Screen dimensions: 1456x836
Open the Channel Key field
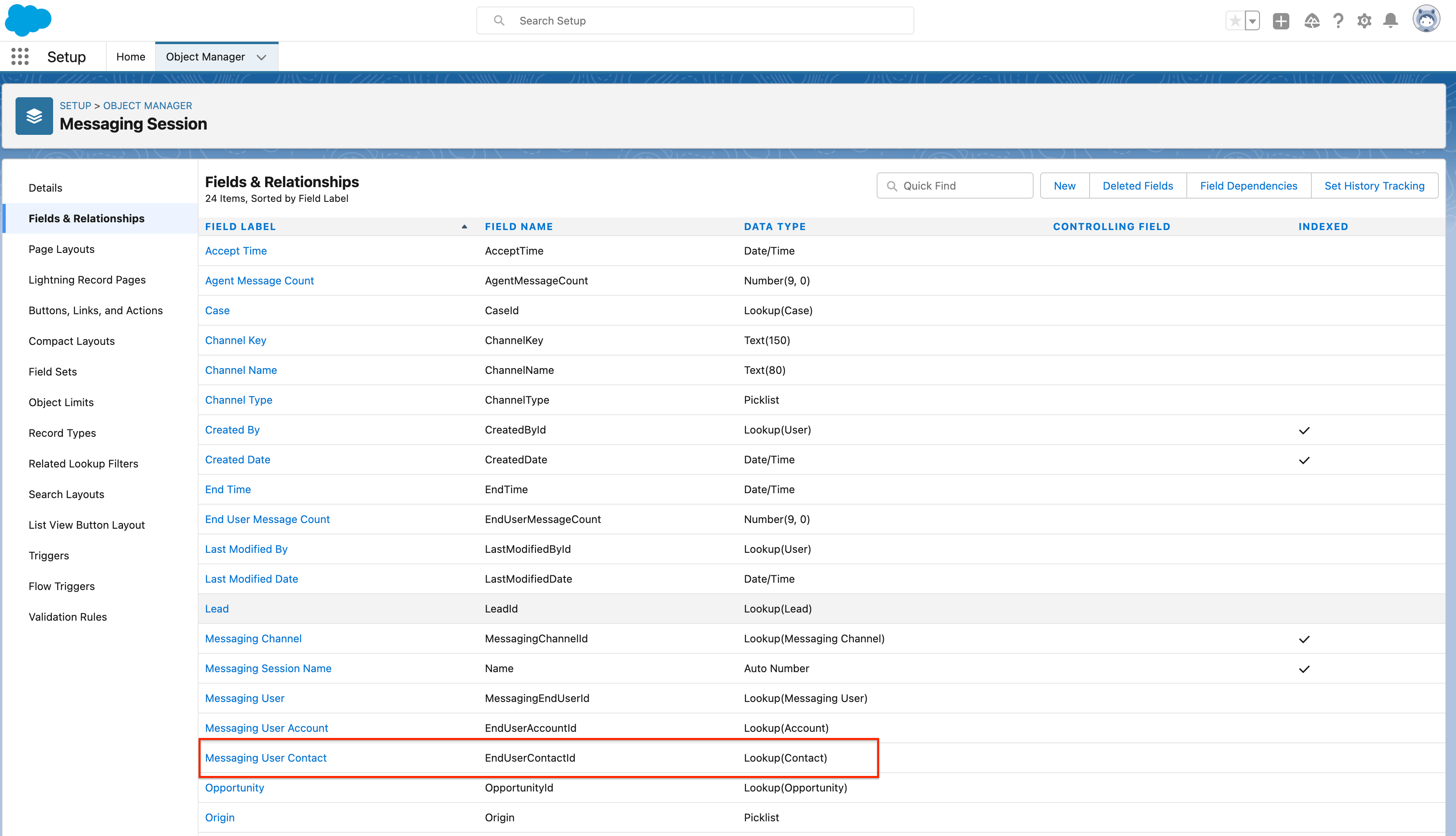[236, 340]
